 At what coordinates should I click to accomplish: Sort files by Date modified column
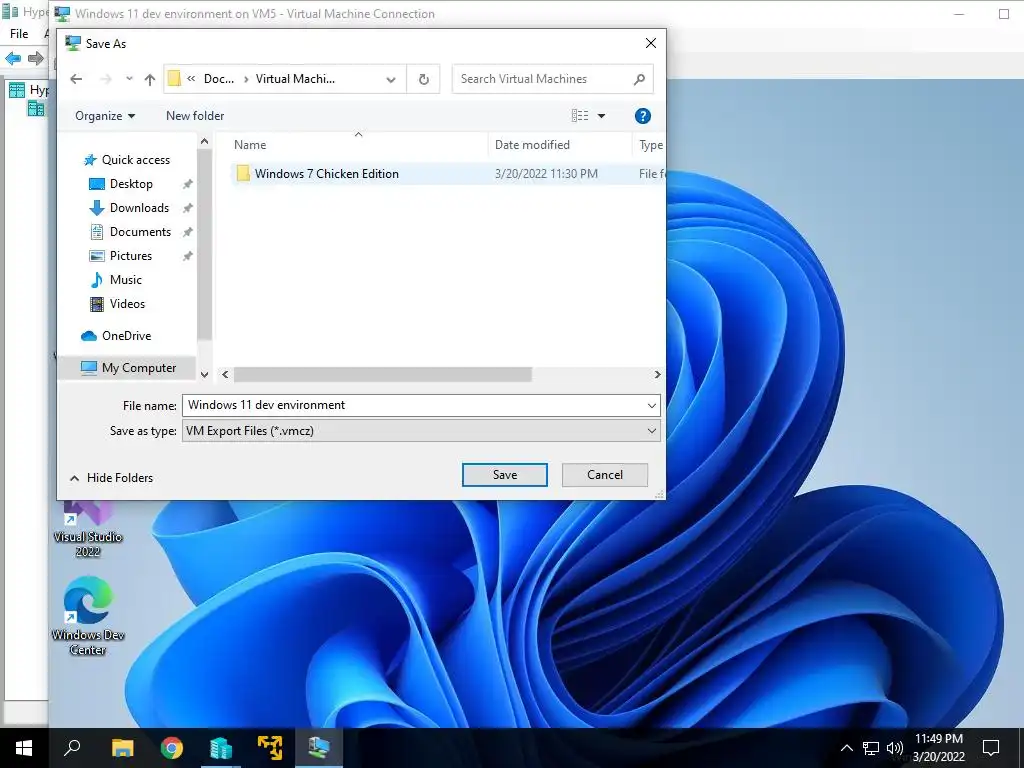pos(532,145)
